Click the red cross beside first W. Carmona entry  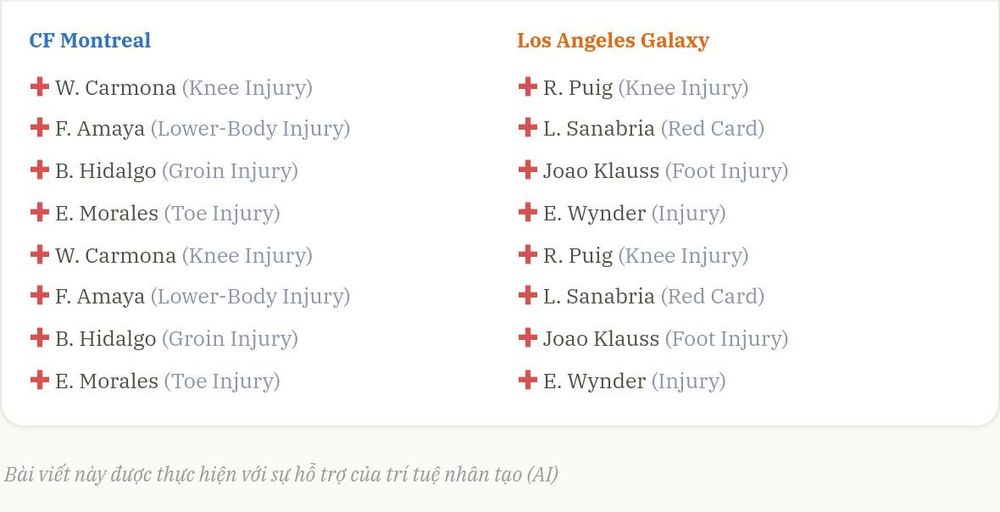point(40,87)
